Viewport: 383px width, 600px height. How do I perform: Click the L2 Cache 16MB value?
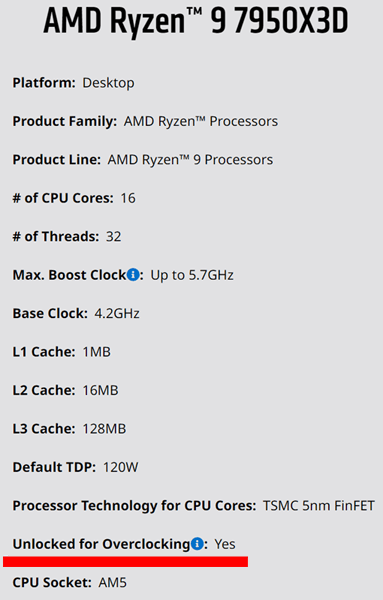click(x=100, y=390)
